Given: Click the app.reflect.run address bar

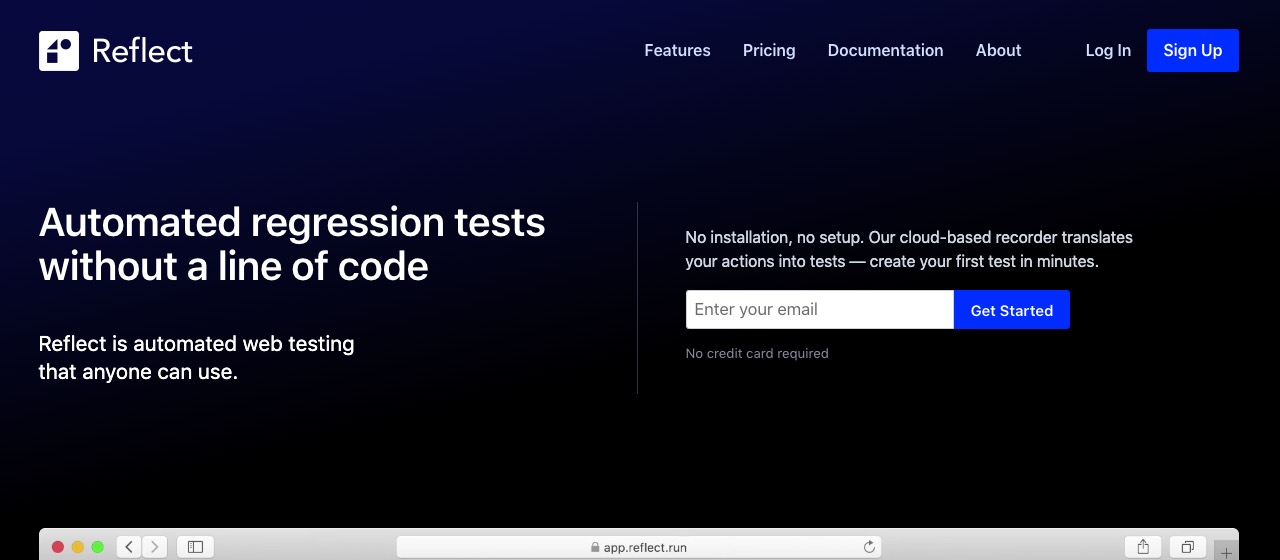Looking at the screenshot, I should point(638,547).
